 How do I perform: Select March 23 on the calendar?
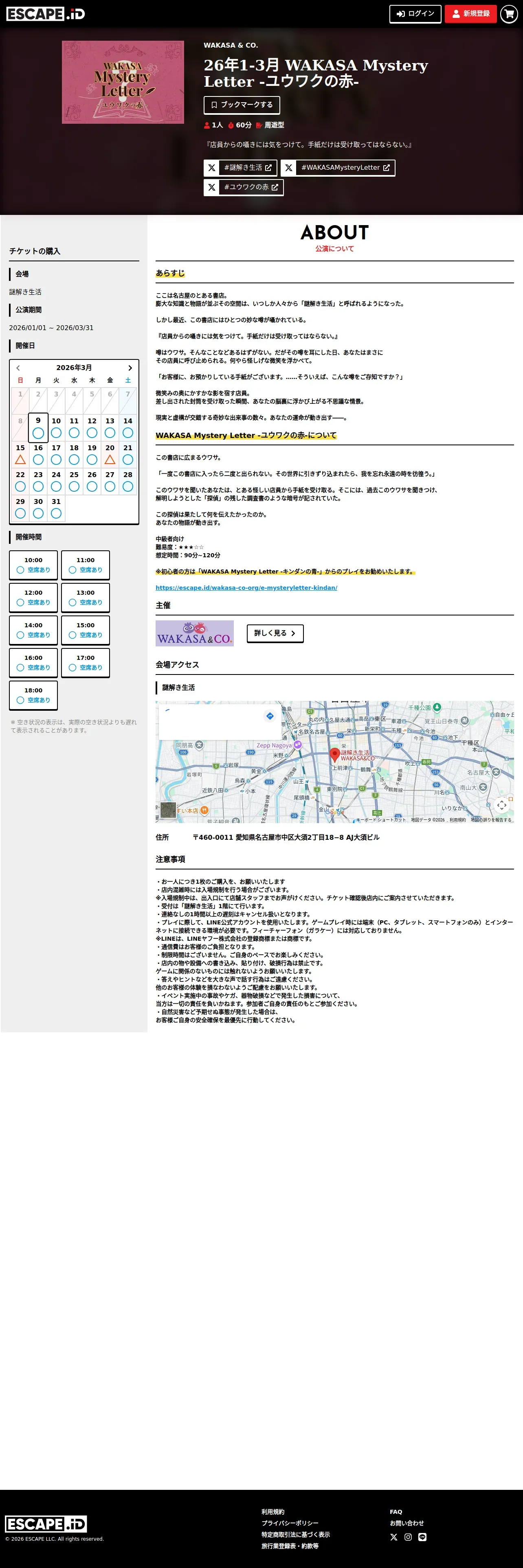[38, 482]
